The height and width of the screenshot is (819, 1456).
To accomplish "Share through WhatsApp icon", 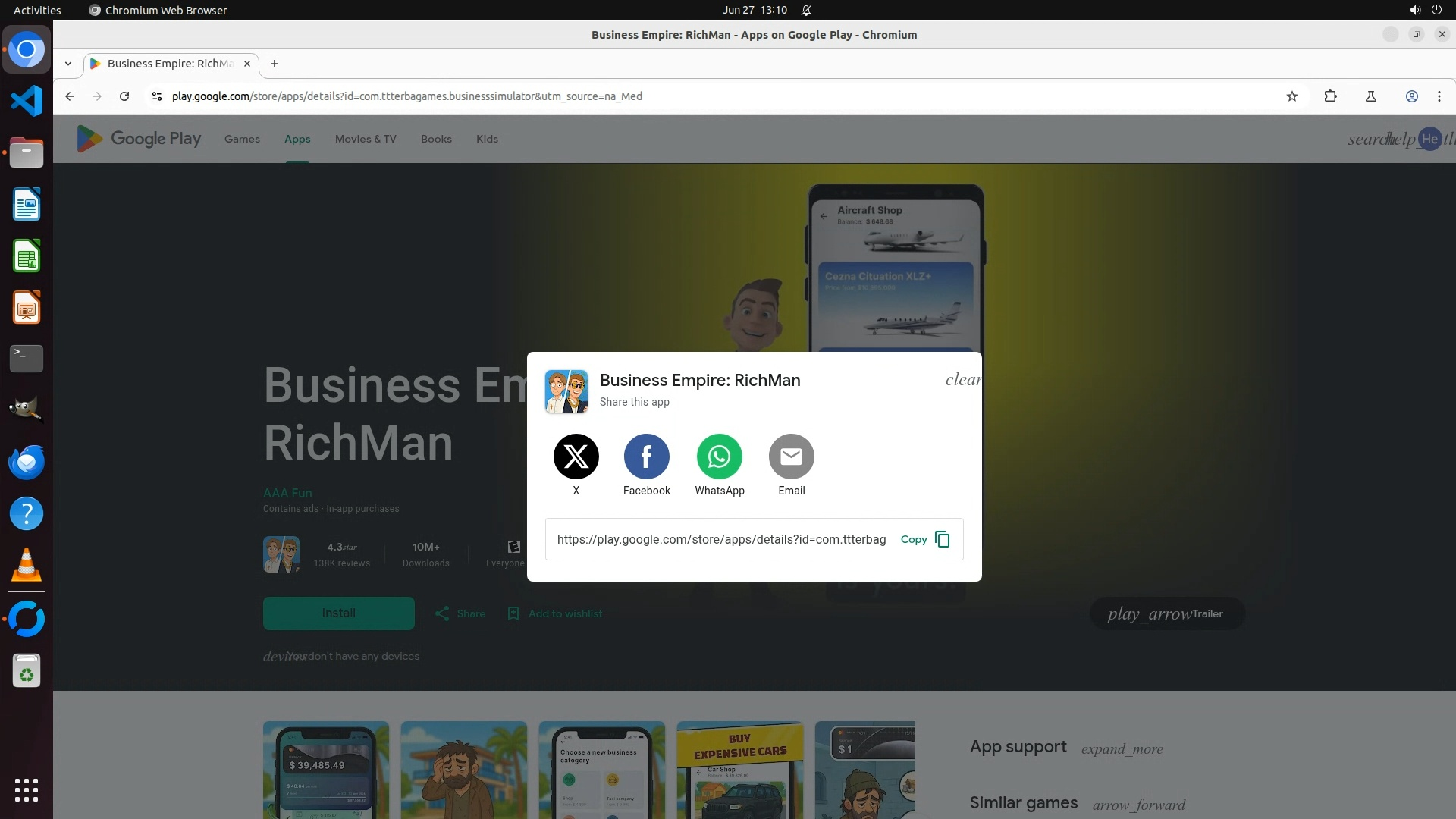I will pos(719,457).
